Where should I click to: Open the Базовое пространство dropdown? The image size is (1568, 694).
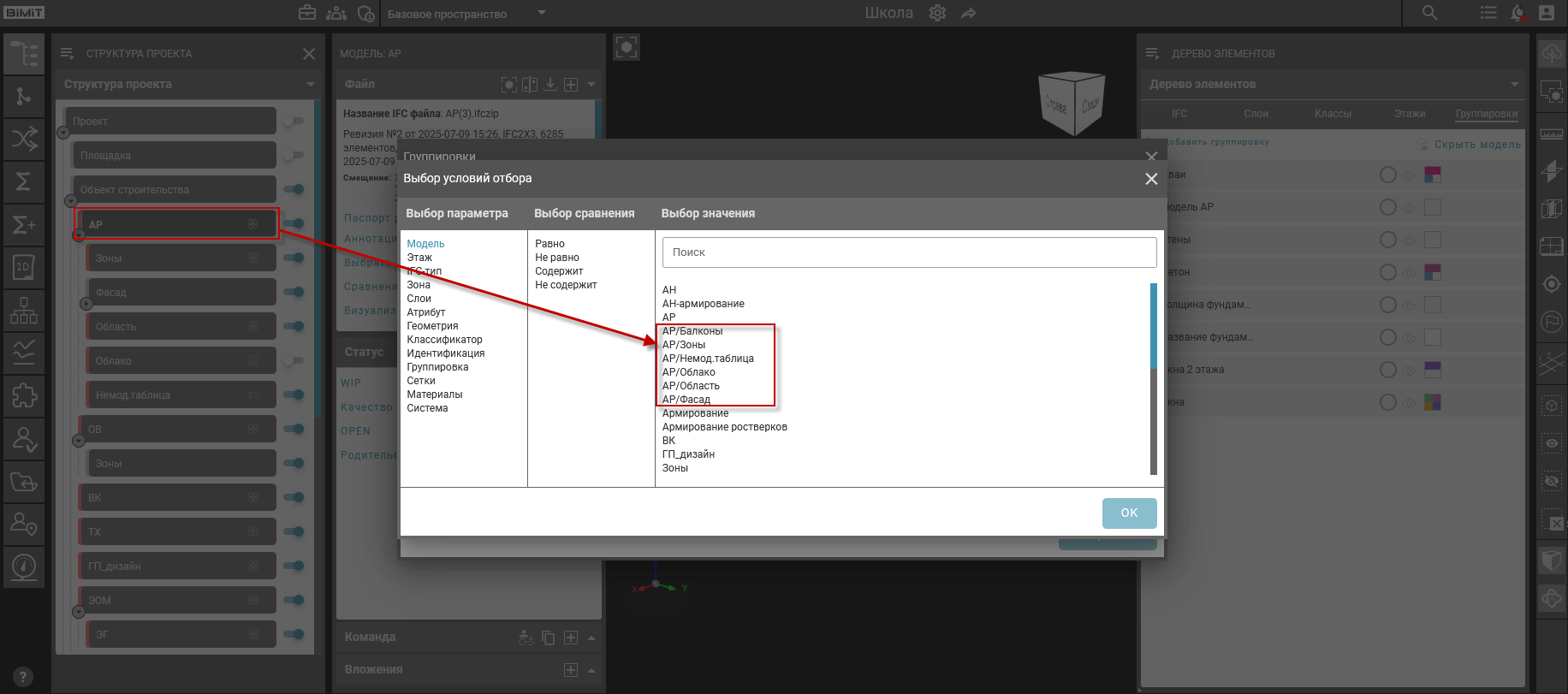point(541,13)
